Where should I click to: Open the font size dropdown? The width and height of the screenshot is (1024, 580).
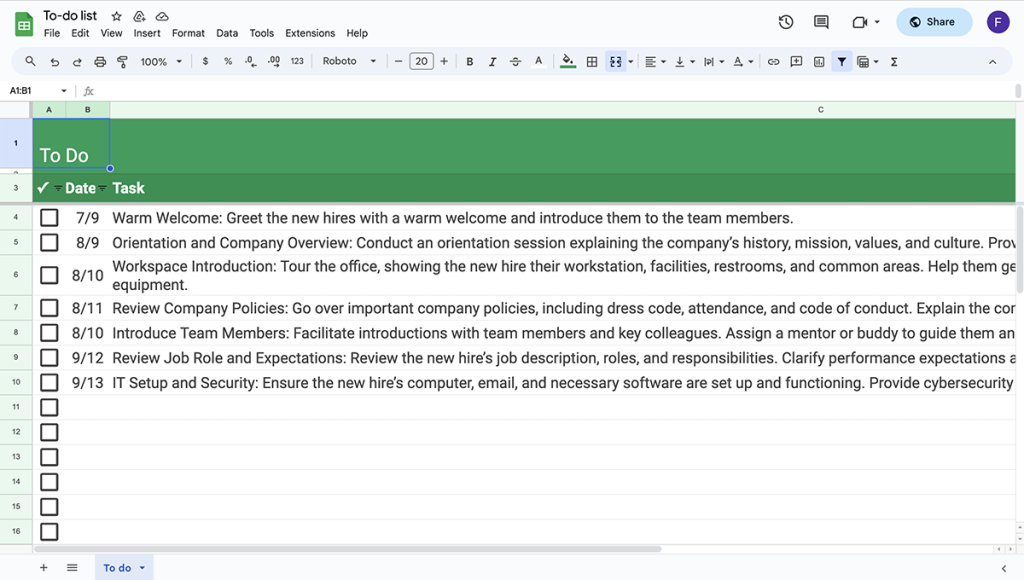[x=421, y=61]
